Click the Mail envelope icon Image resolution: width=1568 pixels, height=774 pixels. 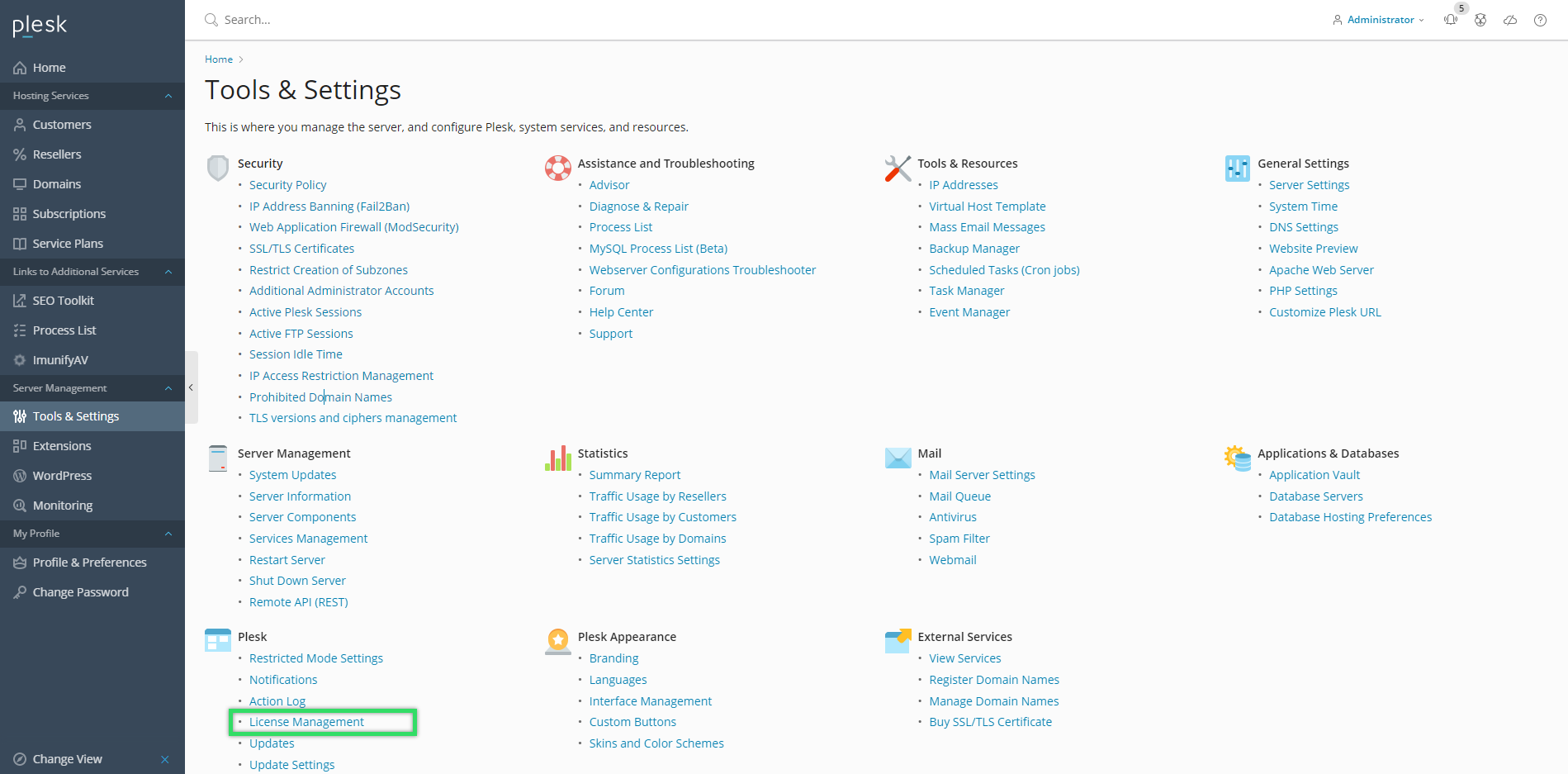[898, 458]
